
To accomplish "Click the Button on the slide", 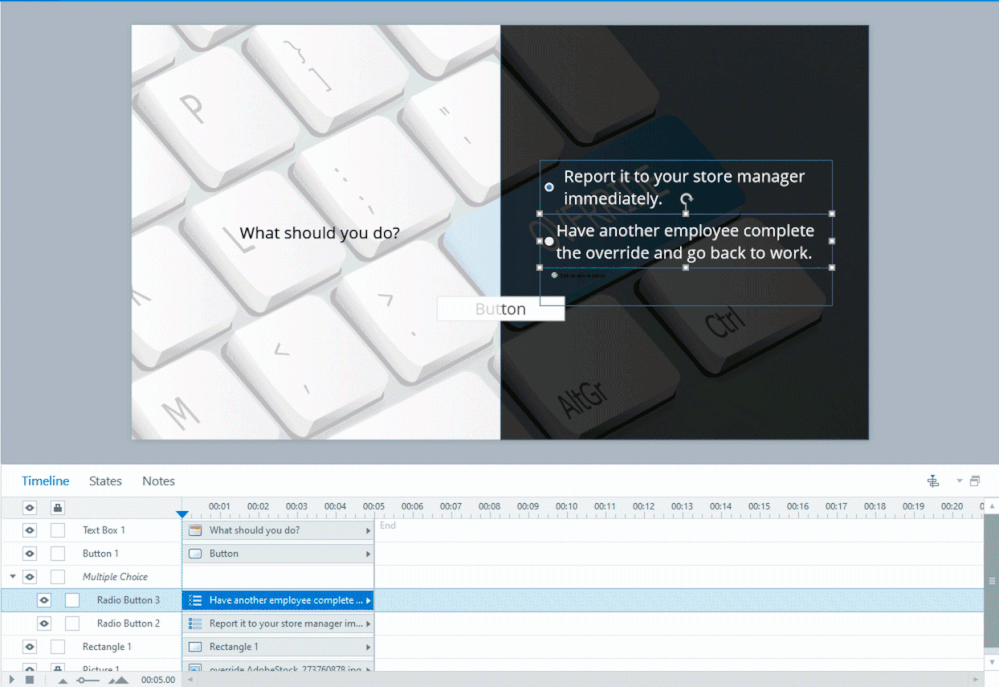I will [500, 309].
